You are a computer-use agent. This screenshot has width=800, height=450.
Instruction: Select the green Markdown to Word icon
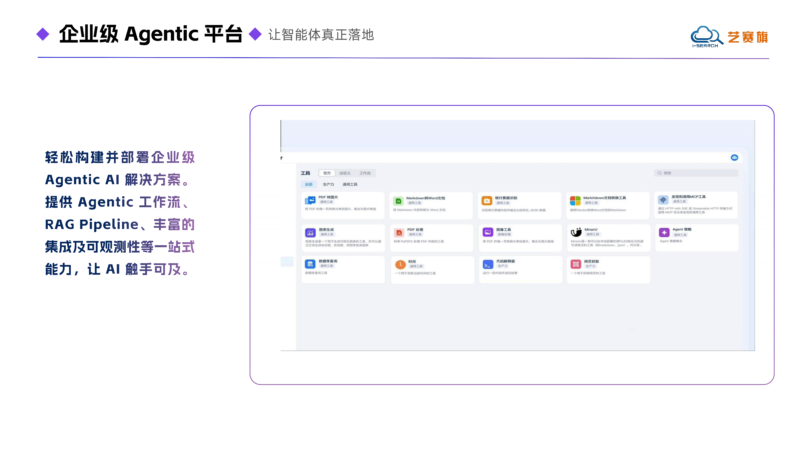(398, 201)
